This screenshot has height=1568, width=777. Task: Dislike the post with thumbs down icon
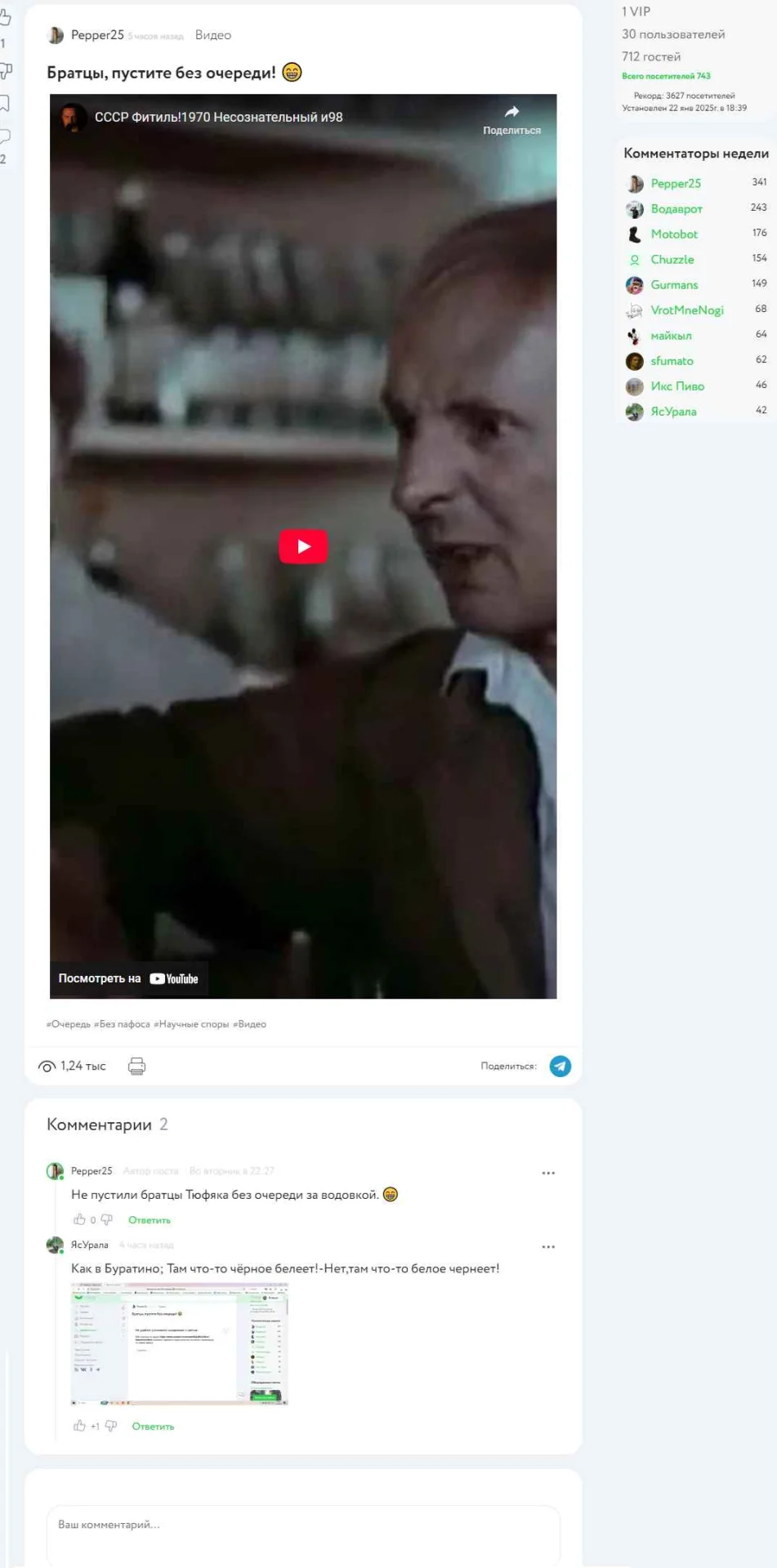coord(5,71)
